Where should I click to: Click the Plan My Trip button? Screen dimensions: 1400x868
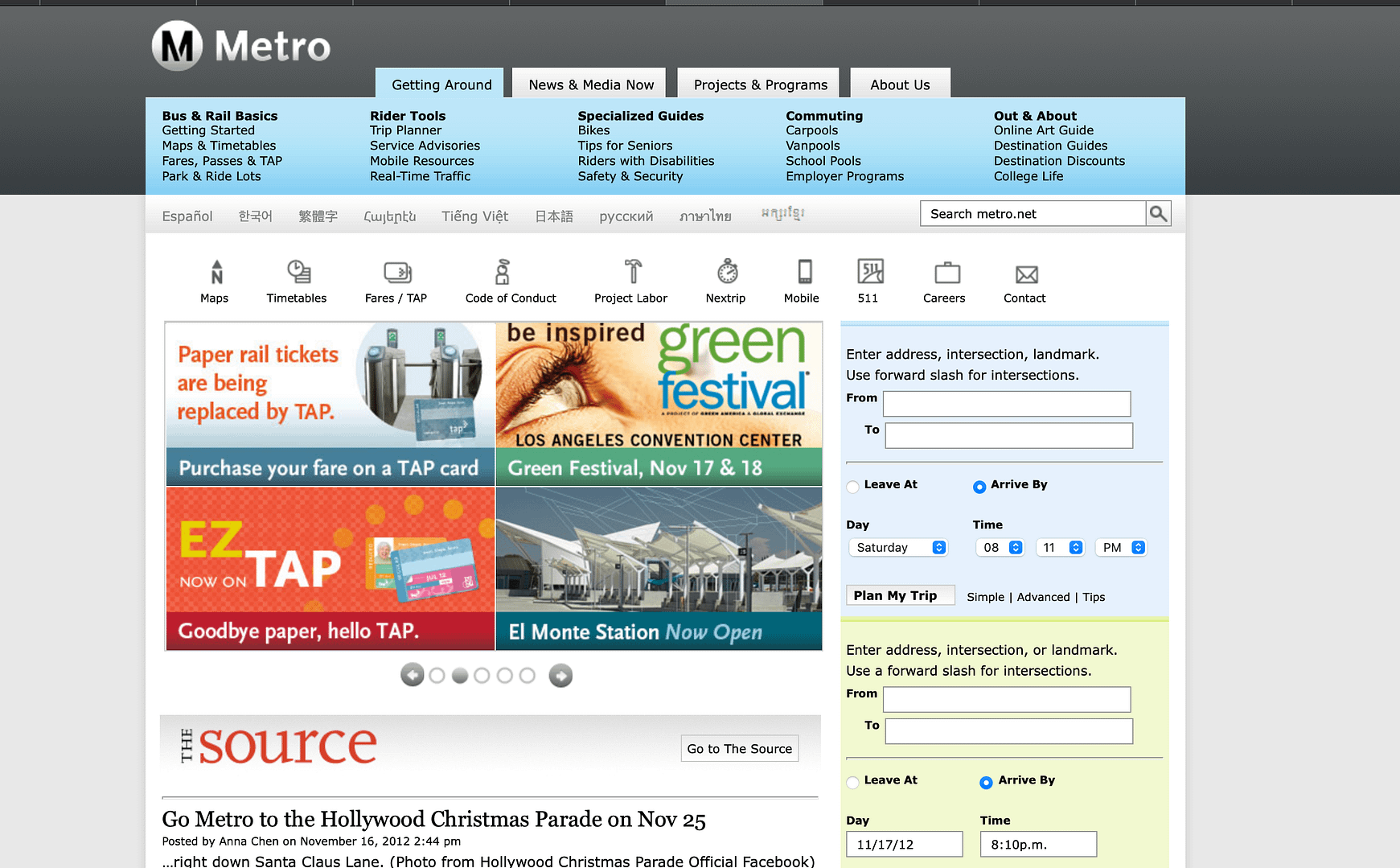tap(900, 595)
